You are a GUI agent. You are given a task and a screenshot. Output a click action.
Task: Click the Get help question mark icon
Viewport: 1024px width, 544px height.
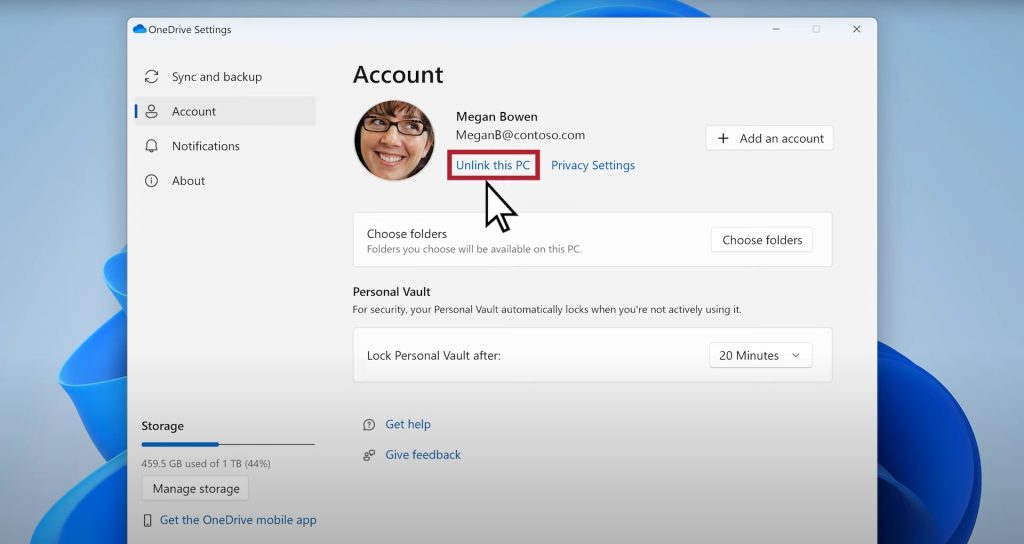(369, 424)
